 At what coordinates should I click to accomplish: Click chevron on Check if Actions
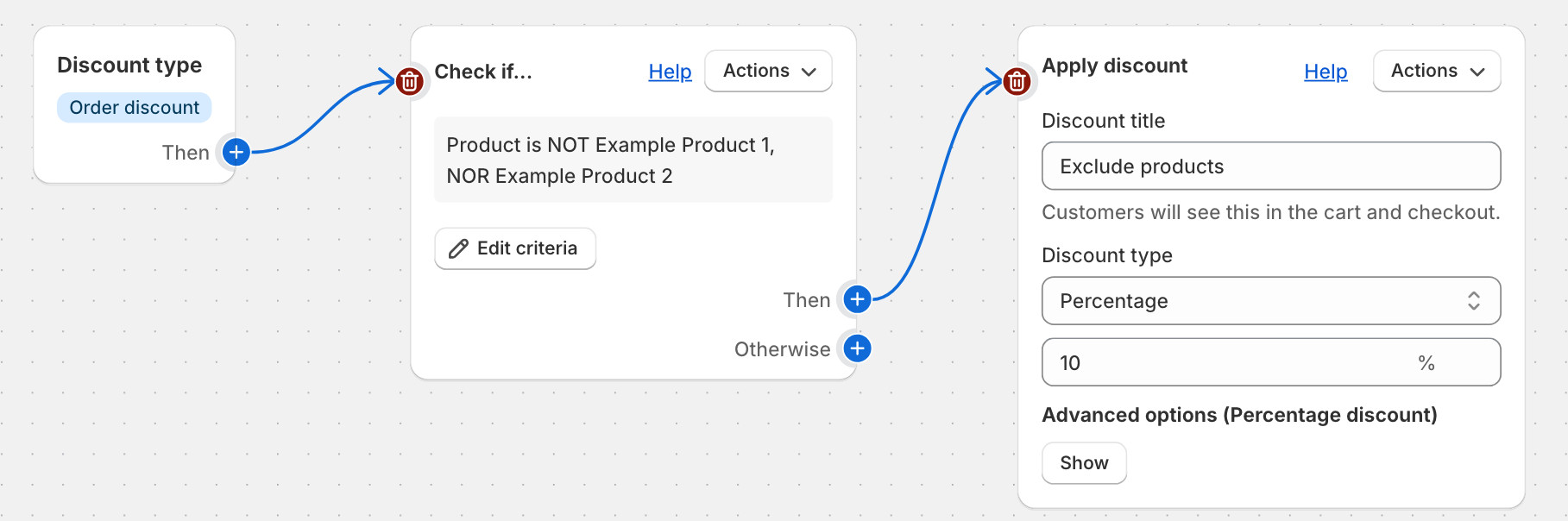(x=809, y=72)
